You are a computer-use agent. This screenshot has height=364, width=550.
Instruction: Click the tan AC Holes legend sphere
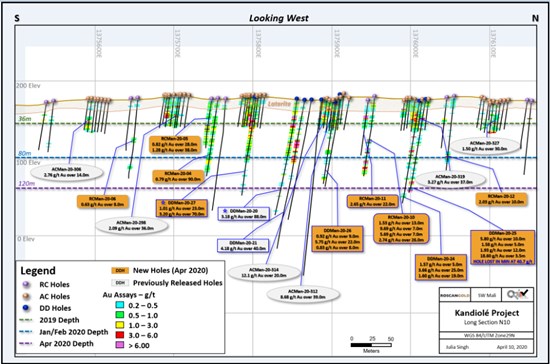click(x=26, y=296)
